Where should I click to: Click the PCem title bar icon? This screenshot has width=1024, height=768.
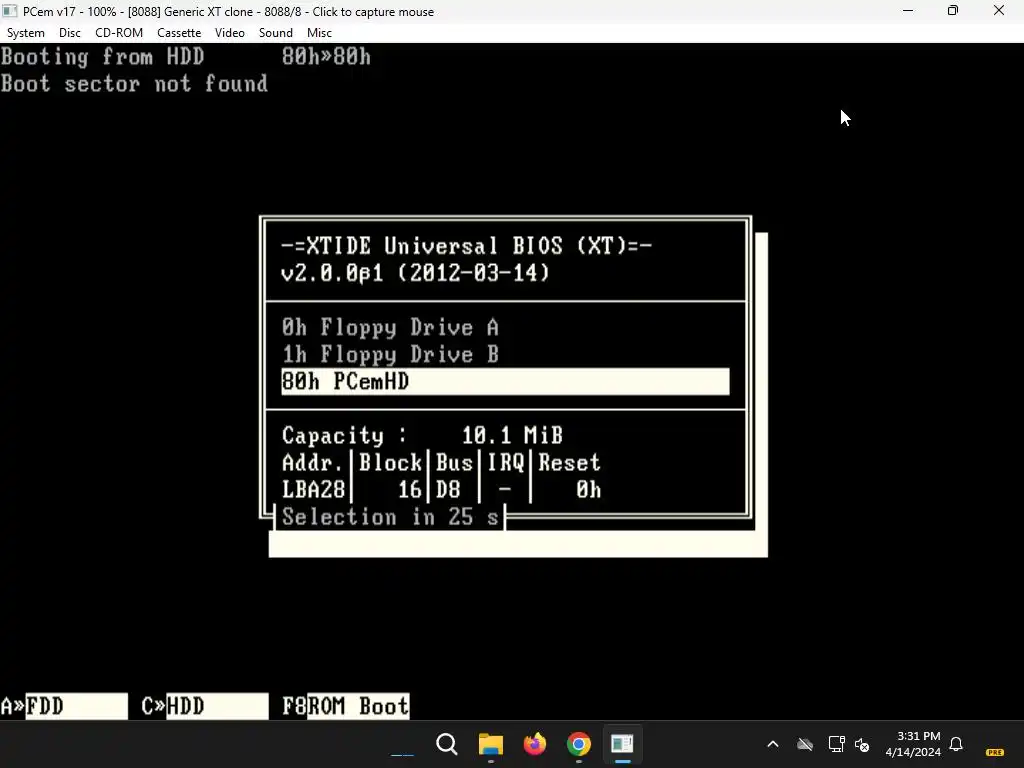10,11
